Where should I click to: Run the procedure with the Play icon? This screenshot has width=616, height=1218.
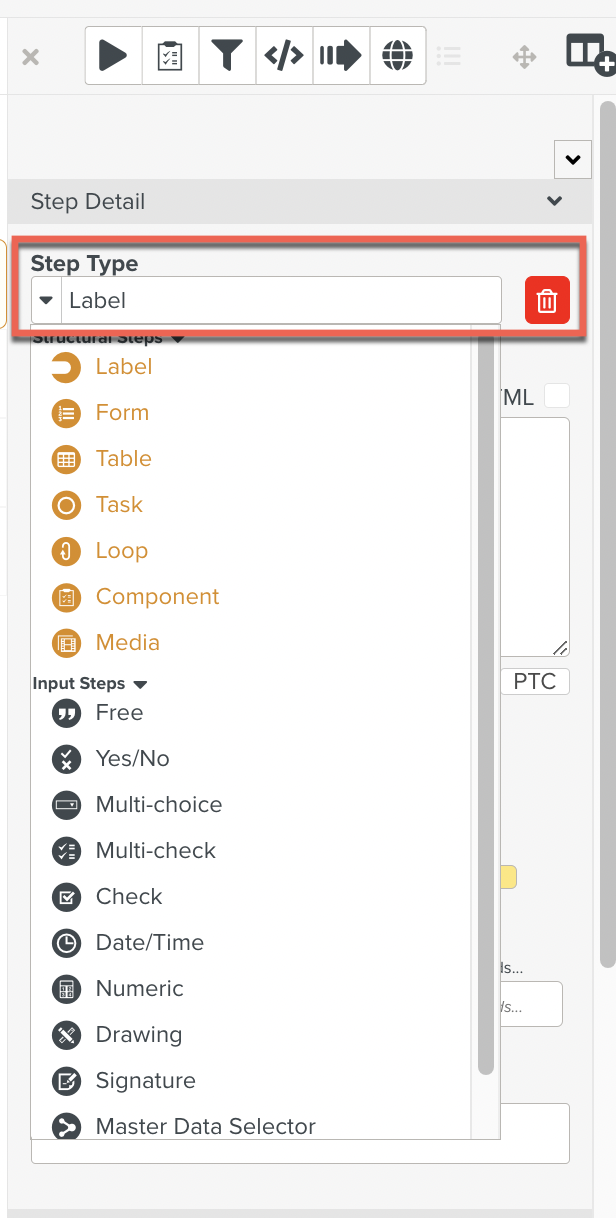[112, 55]
